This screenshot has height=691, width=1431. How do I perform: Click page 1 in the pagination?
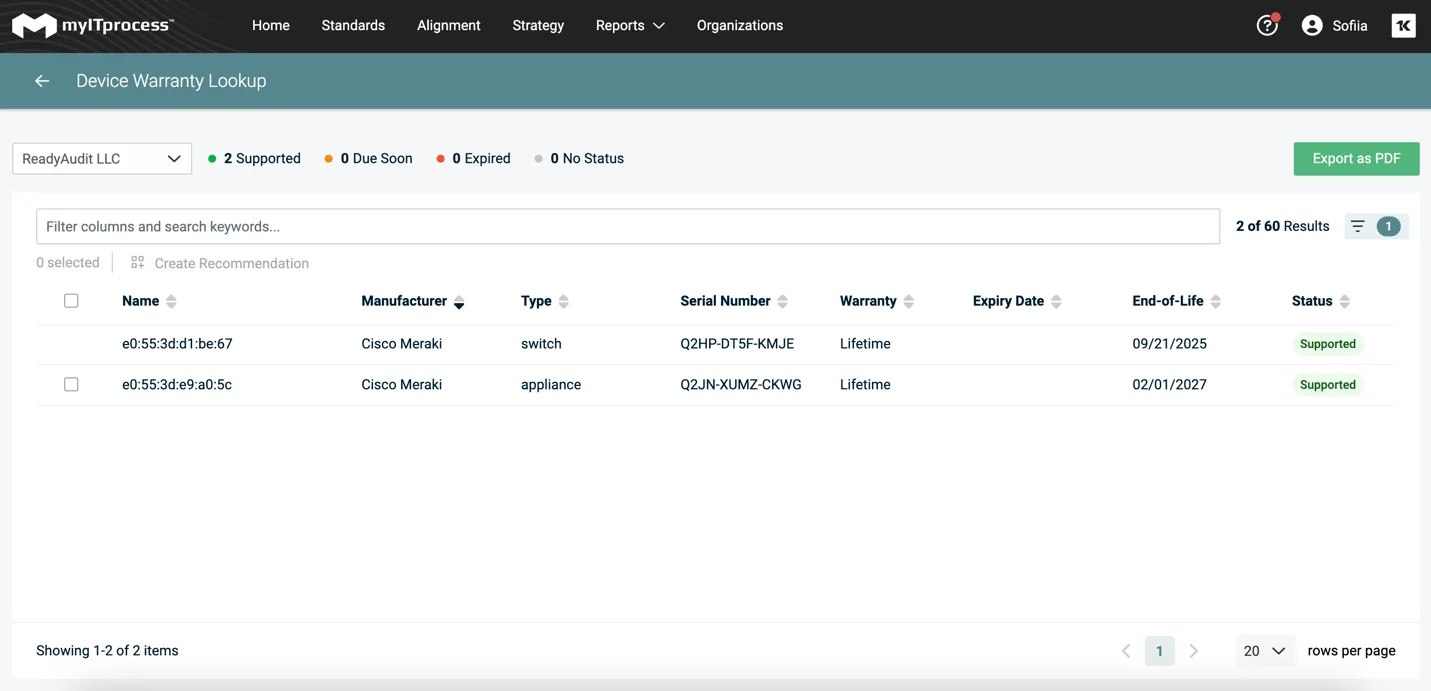click(x=1159, y=651)
